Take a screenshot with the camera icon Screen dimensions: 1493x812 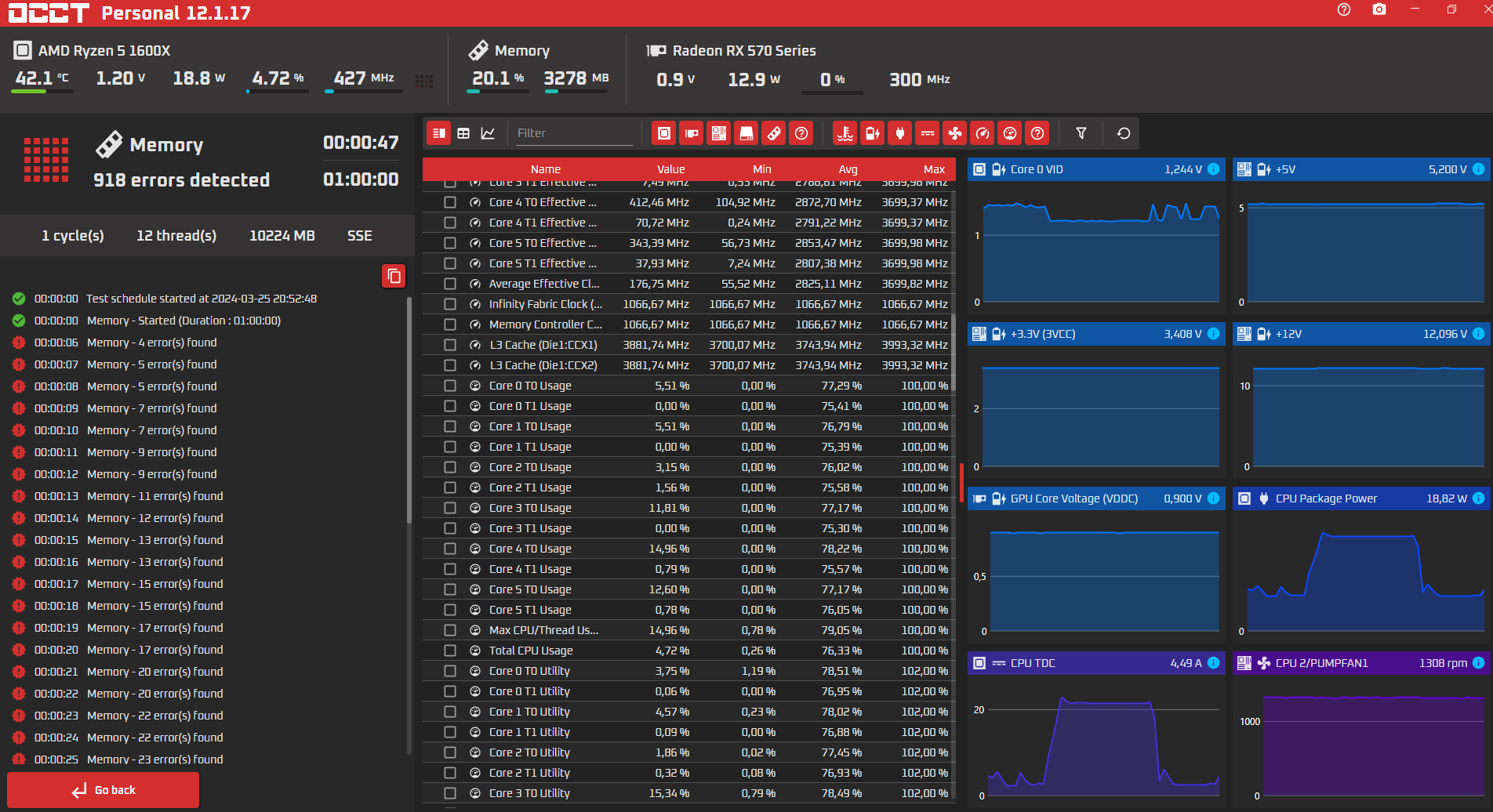[x=1379, y=9]
